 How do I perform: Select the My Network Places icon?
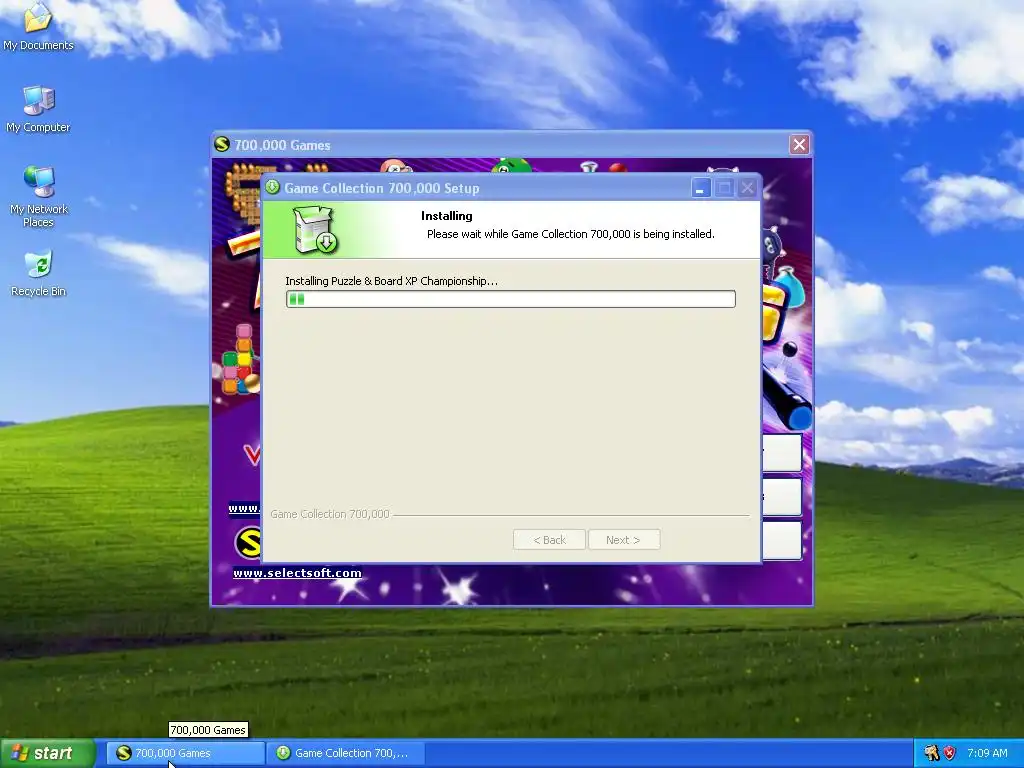click(x=38, y=196)
